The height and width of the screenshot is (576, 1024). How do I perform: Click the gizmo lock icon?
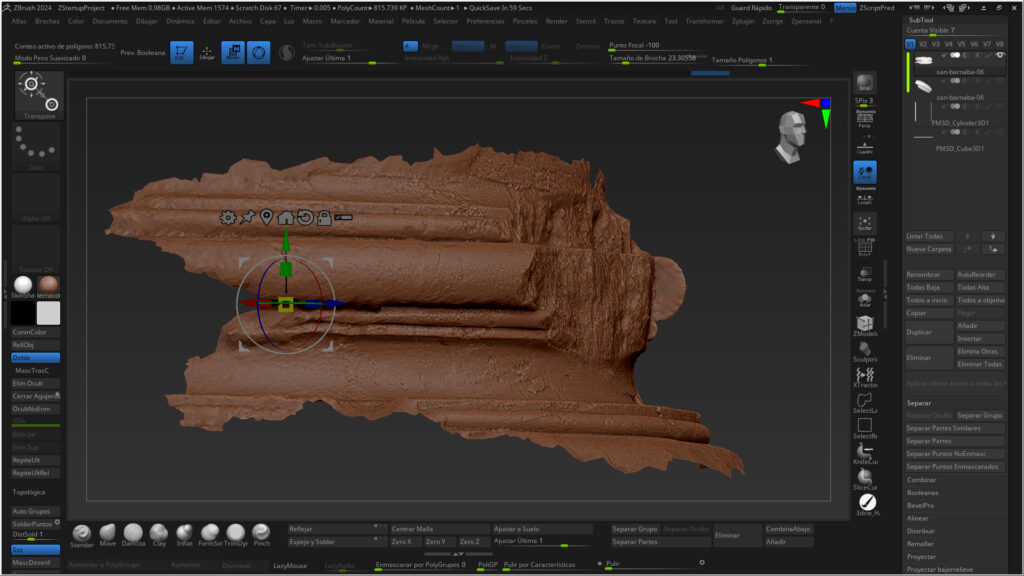pyautogui.click(x=324, y=217)
